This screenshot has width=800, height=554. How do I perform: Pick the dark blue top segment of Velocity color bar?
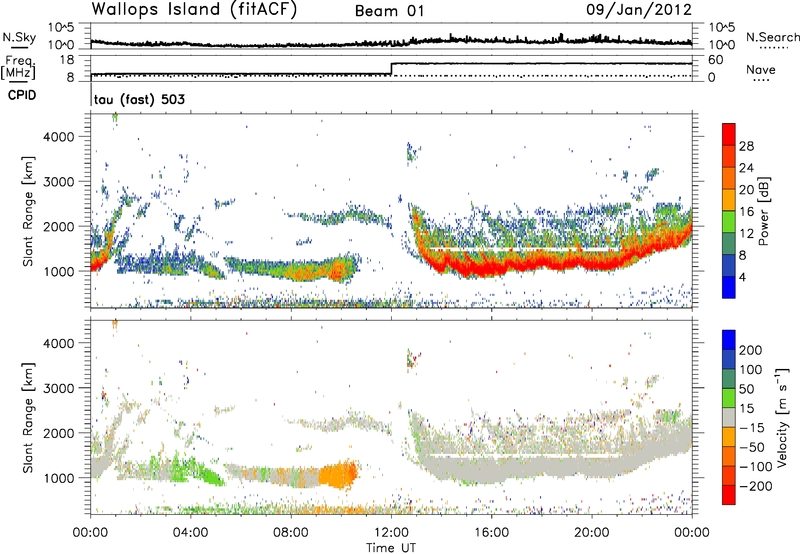[x=729, y=340]
